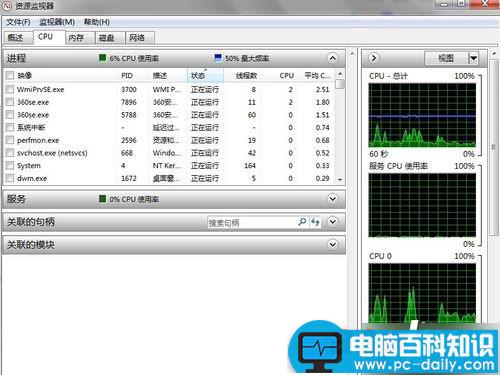Sort by the PID column header

click(133, 76)
